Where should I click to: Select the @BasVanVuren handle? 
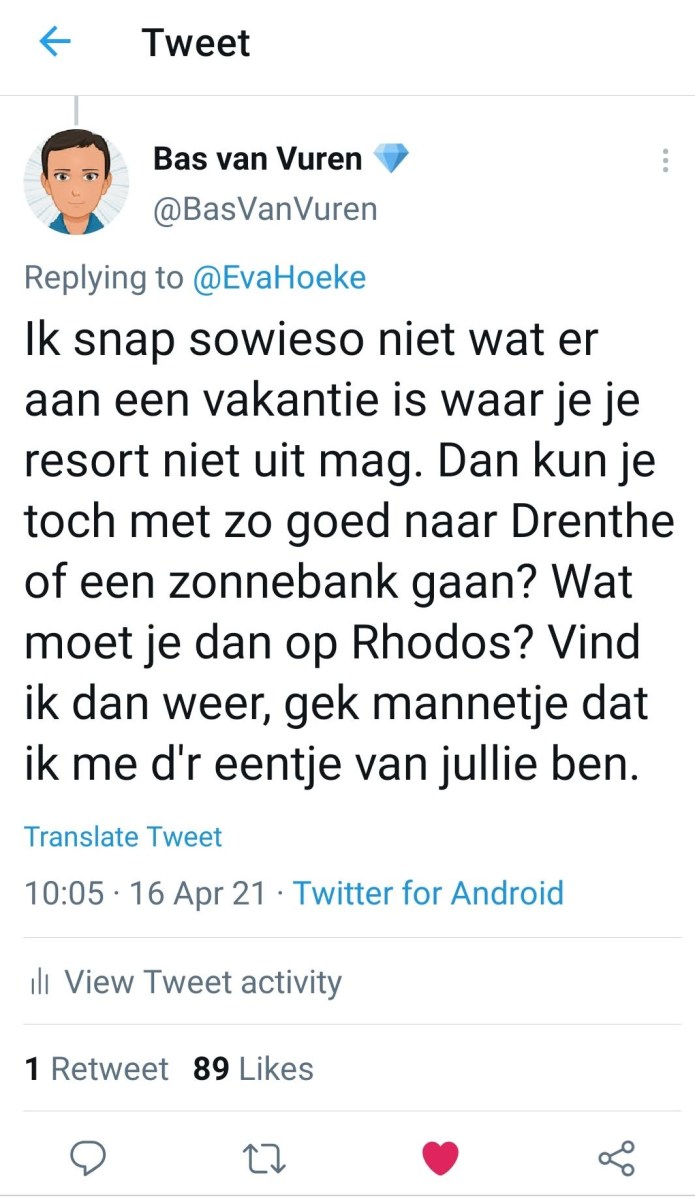264,209
